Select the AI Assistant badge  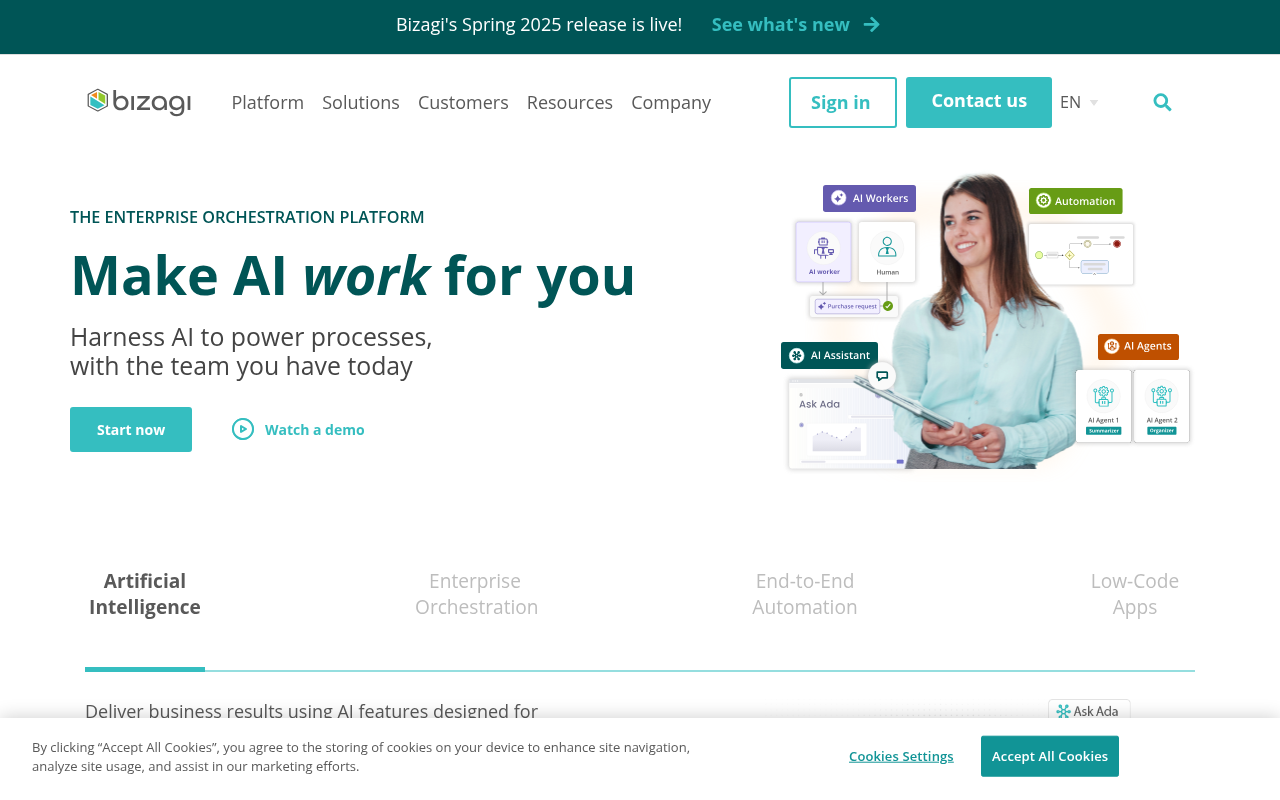tap(829, 355)
